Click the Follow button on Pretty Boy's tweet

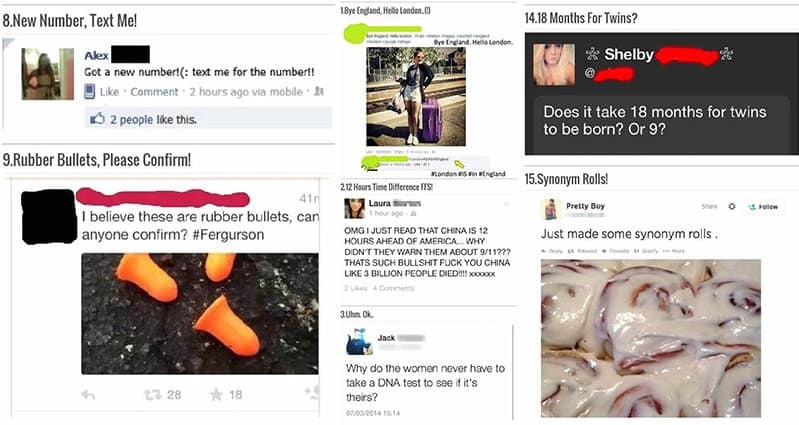click(763, 206)
